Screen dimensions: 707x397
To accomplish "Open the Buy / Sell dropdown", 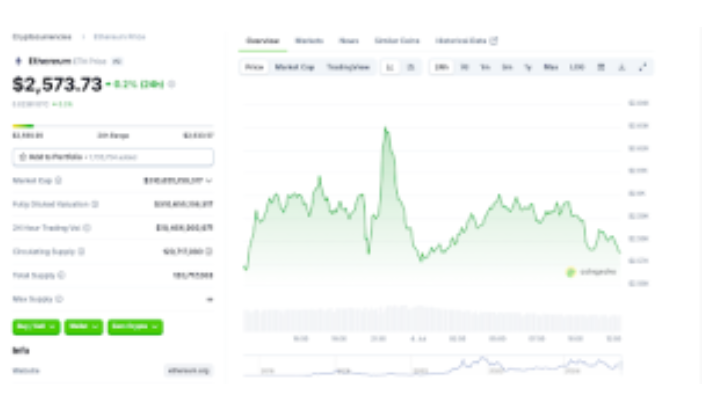I will pyautogui.click(x=36, y=327).
